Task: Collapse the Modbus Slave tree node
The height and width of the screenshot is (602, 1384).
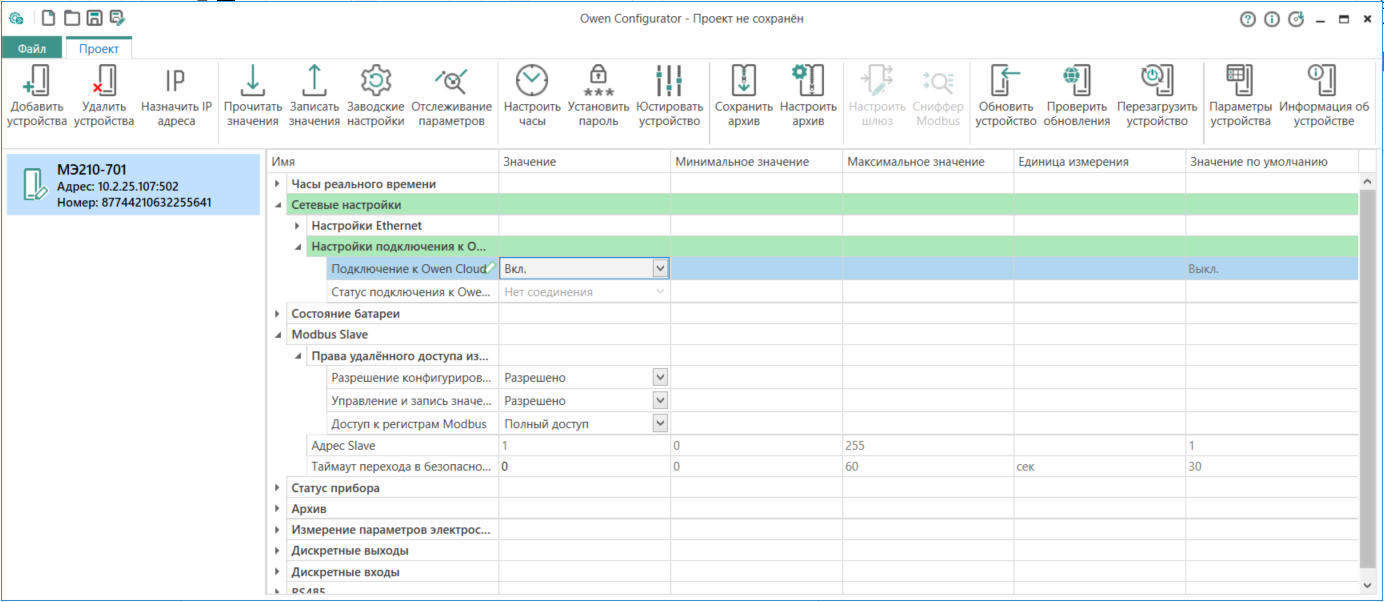Action: coord(277,335)
